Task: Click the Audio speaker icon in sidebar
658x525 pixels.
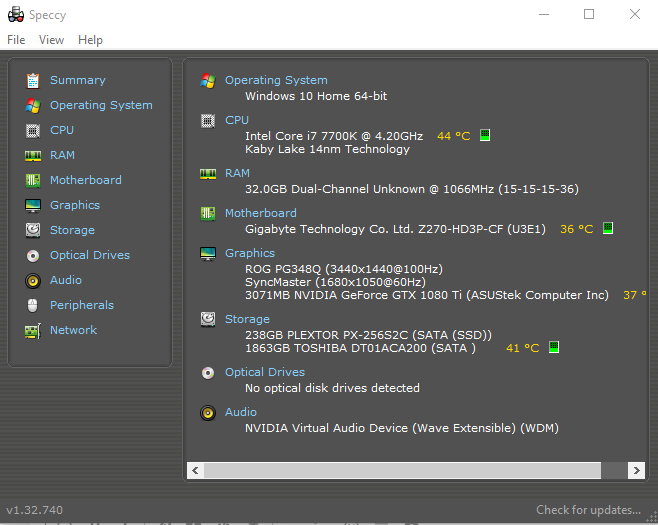Action: [x=33, y=281]
